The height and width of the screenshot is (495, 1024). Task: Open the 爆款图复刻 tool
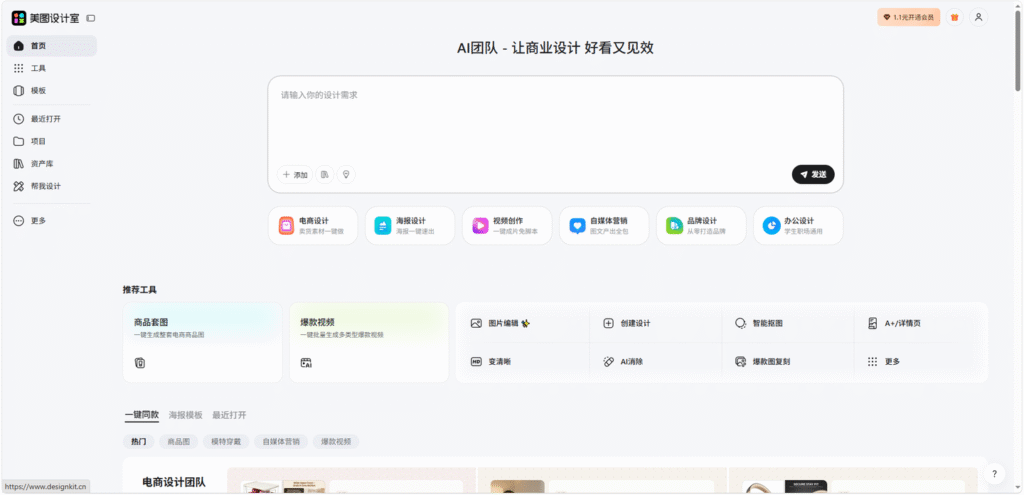pyautogui.click(x=788, y=361)
